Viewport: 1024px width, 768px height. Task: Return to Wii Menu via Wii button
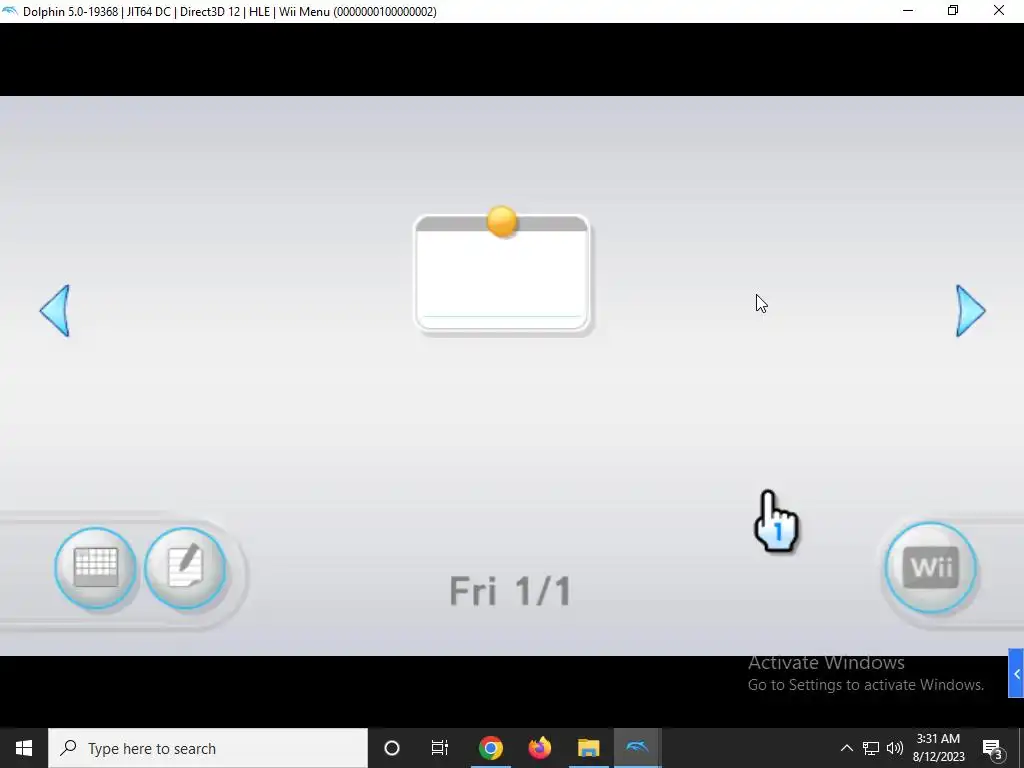click(931, 568)
